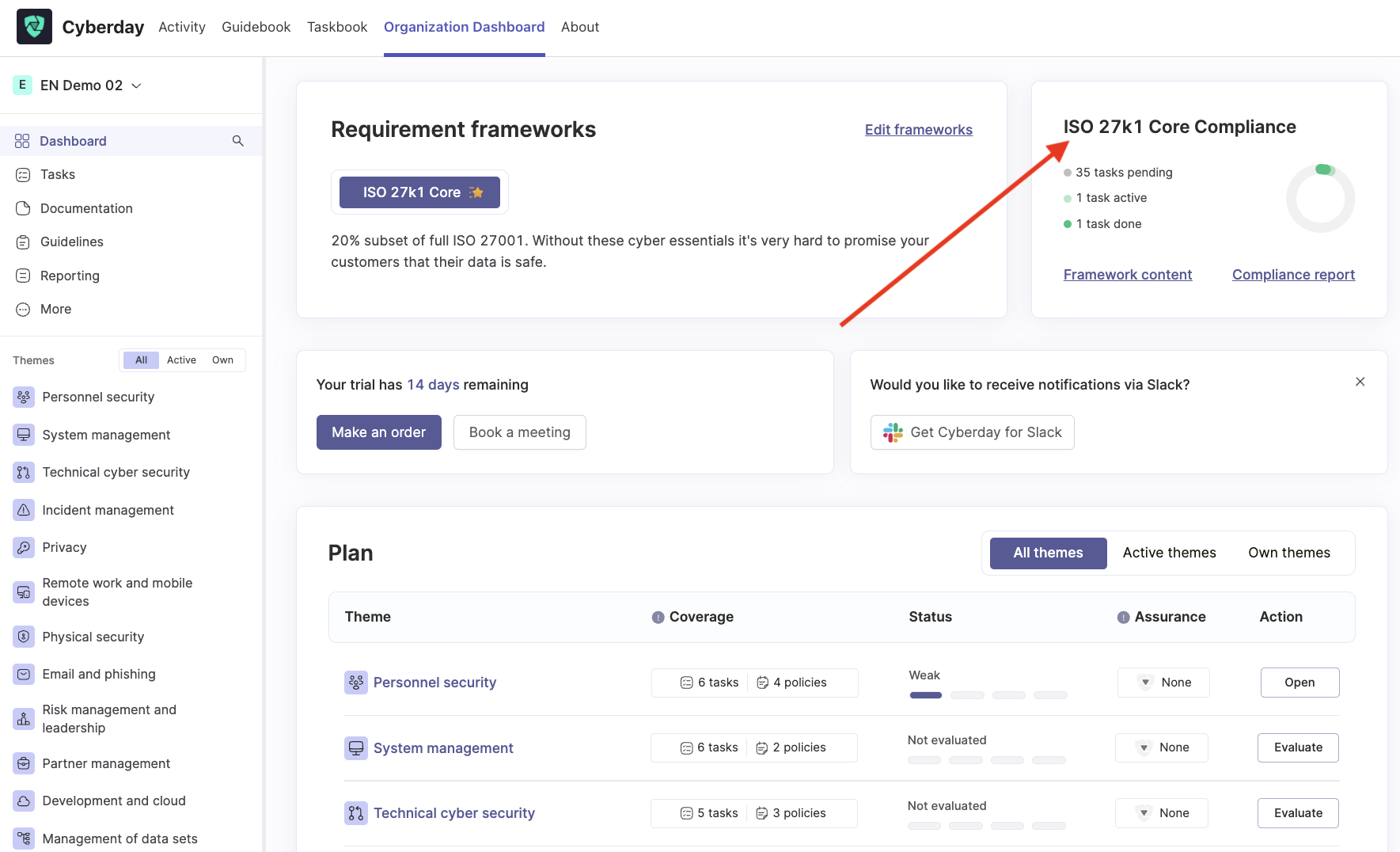
Task: Click the Guidelines clipboard icon in sidebar
Action: 23,242
